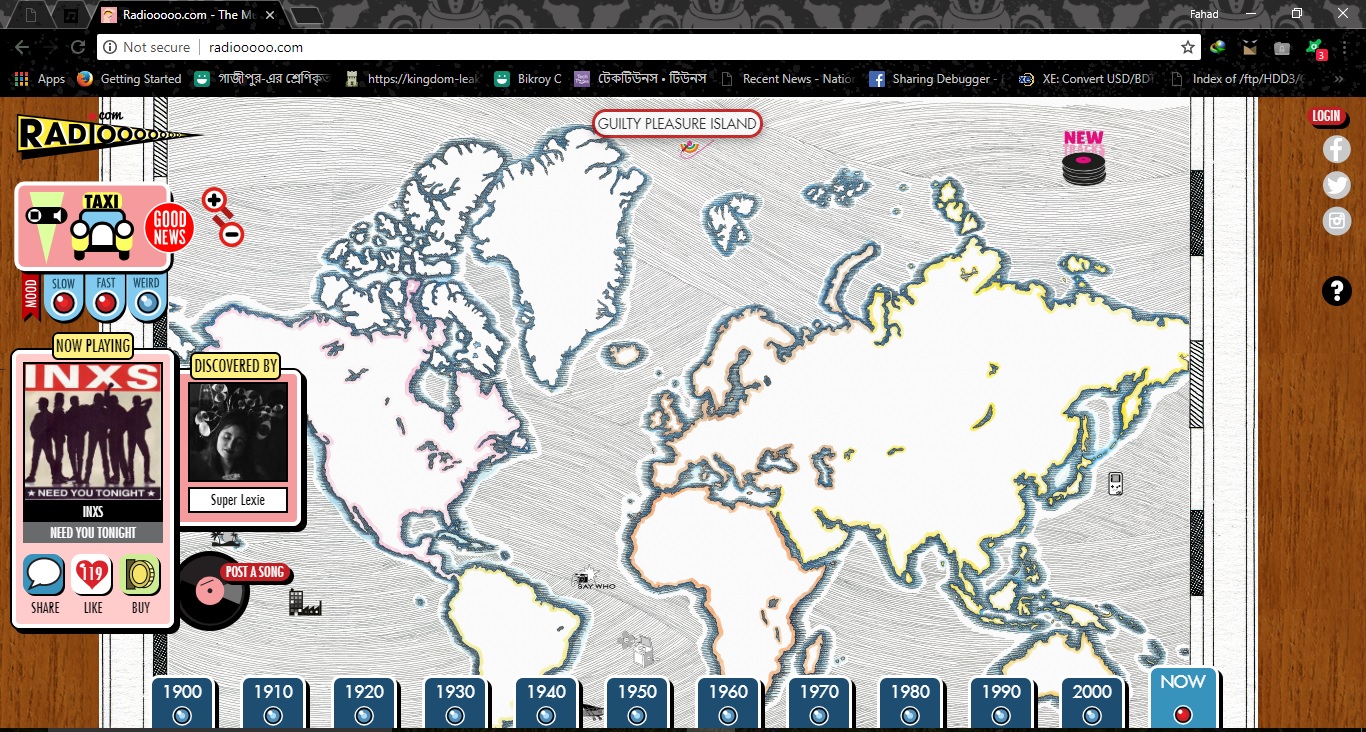
Task: Go back using the browser back arrow
Action: coord(22,47)
